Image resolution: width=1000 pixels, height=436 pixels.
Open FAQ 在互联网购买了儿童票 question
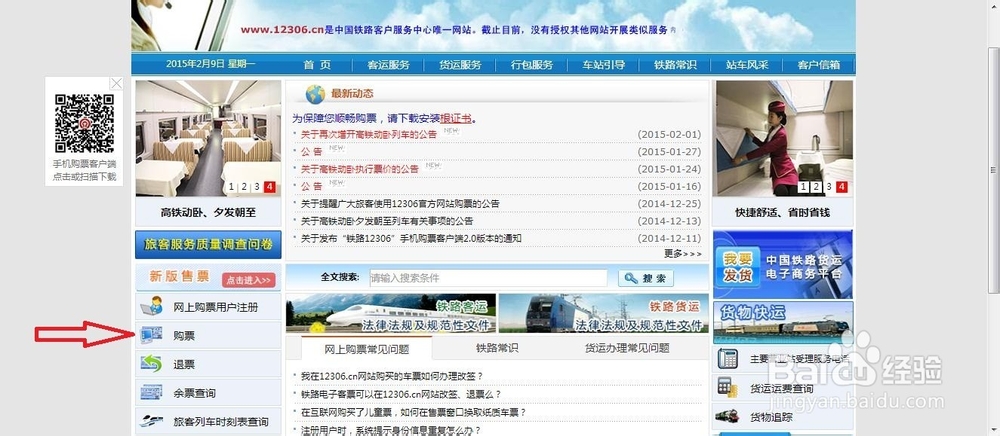[x=413, y=412]
